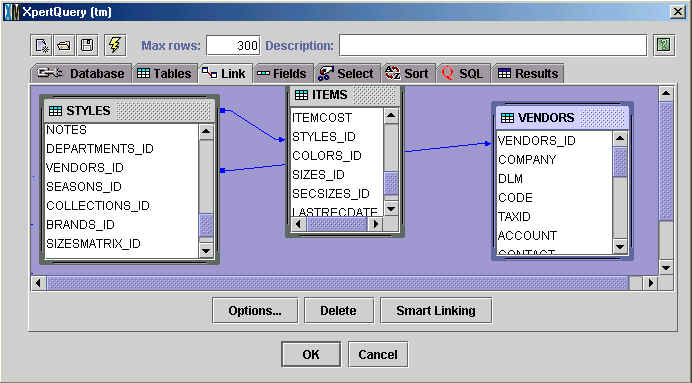Screen dimensions: 692x383
Task: Click the Delete button
Action: pos(338,311)
